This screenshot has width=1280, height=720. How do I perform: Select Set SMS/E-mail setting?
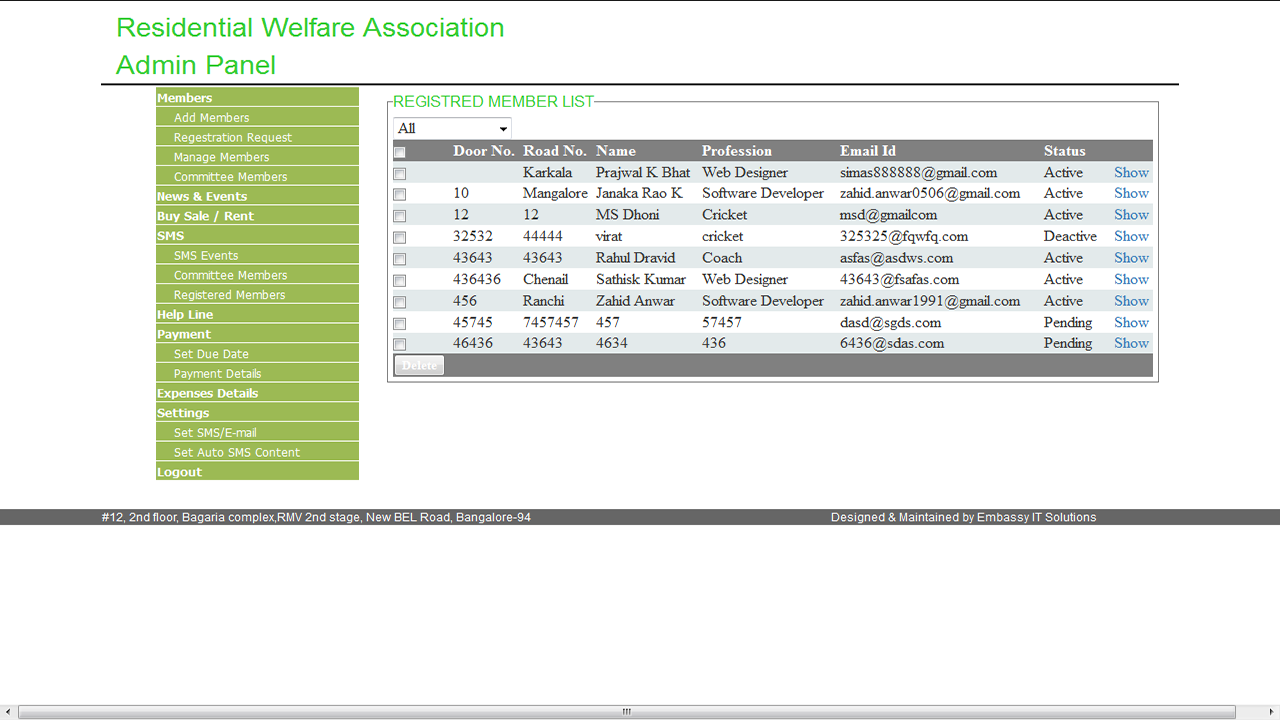(x=257, y=432)
